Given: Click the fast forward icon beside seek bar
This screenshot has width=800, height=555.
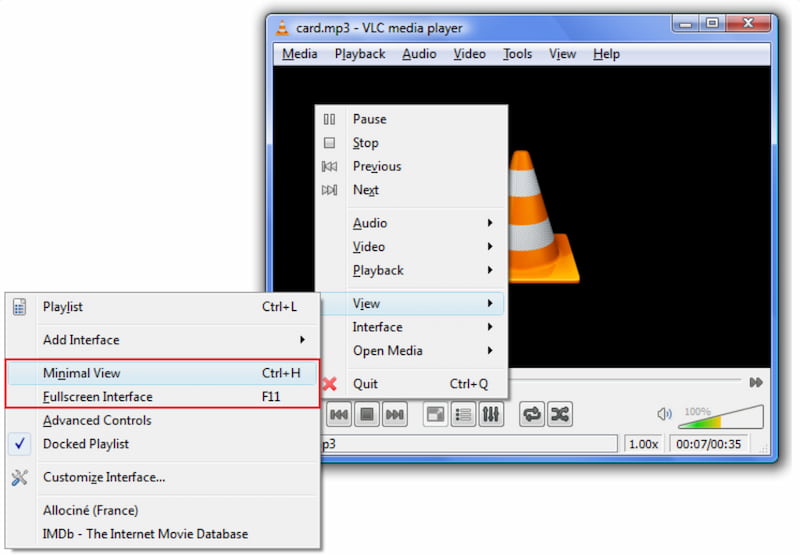Looking at the screenshot, I should pos(756,383).
